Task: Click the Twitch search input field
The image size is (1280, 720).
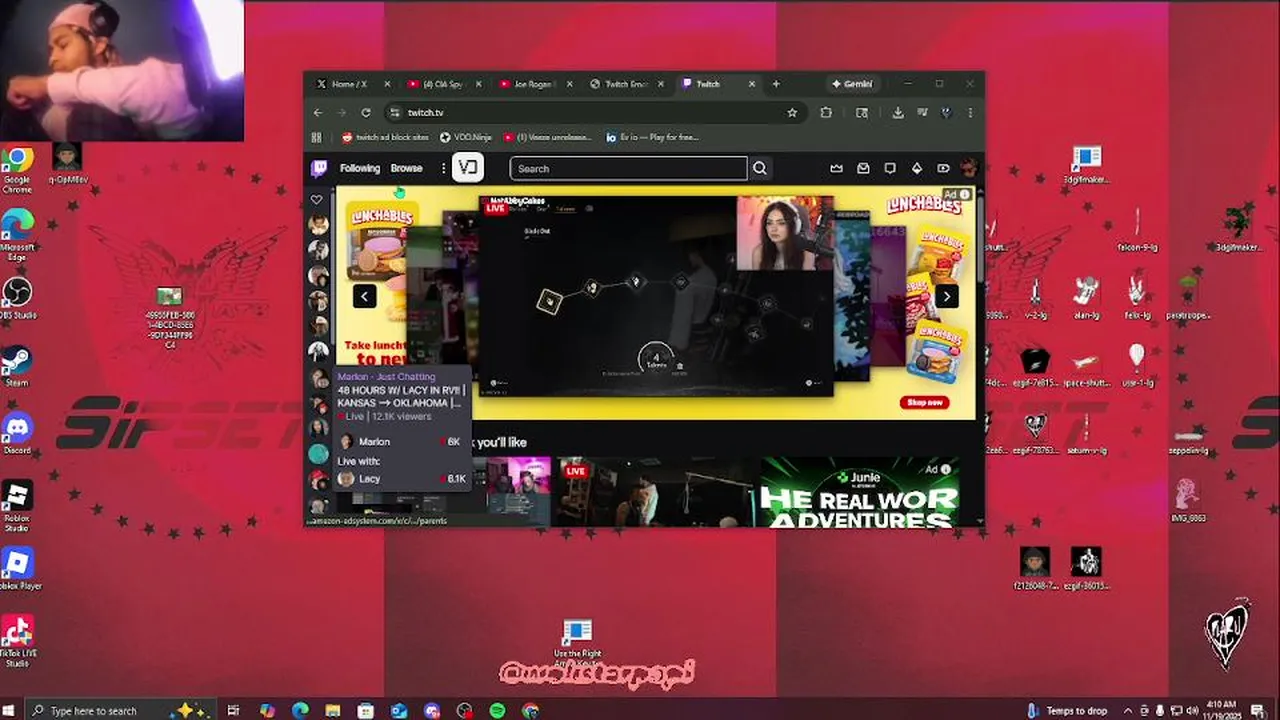Action: [x=628, y=168]
